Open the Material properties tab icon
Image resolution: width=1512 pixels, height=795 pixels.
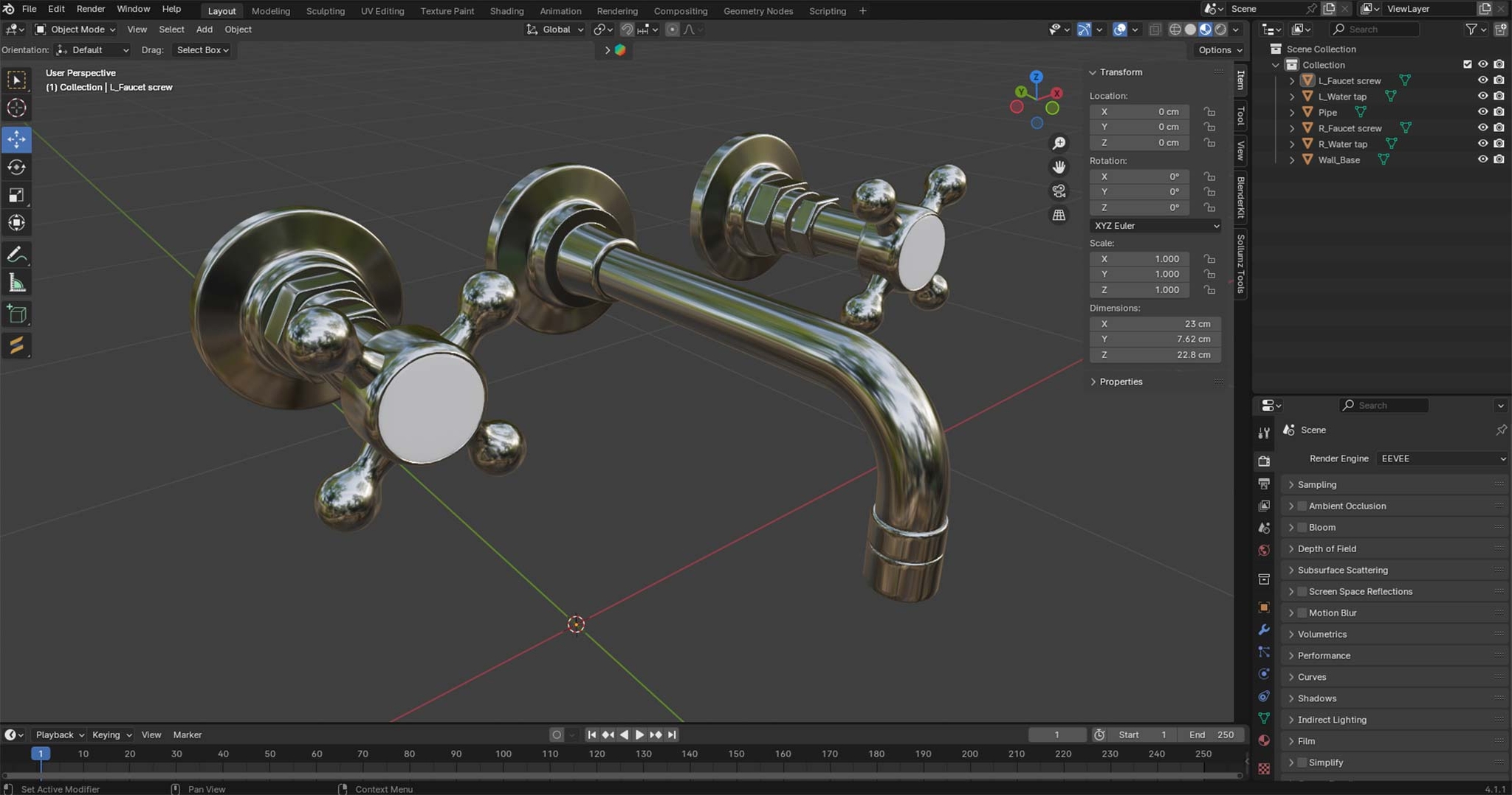tap(1264, 740)
